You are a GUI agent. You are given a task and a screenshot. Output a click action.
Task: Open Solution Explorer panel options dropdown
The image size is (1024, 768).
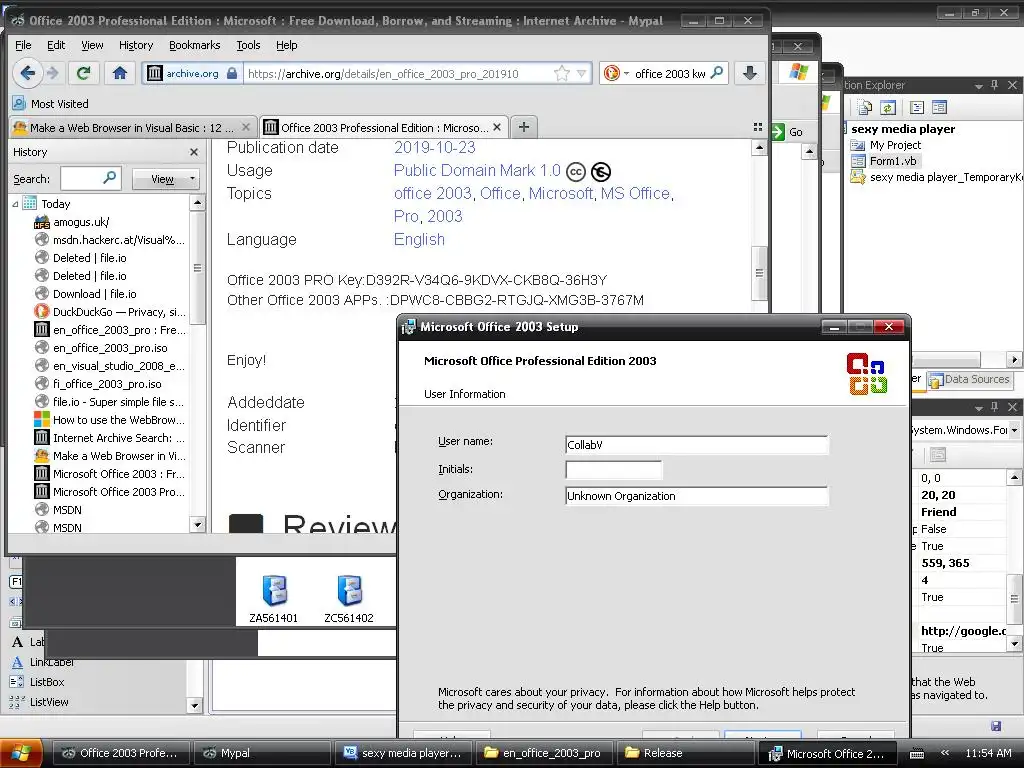point(978,86)
